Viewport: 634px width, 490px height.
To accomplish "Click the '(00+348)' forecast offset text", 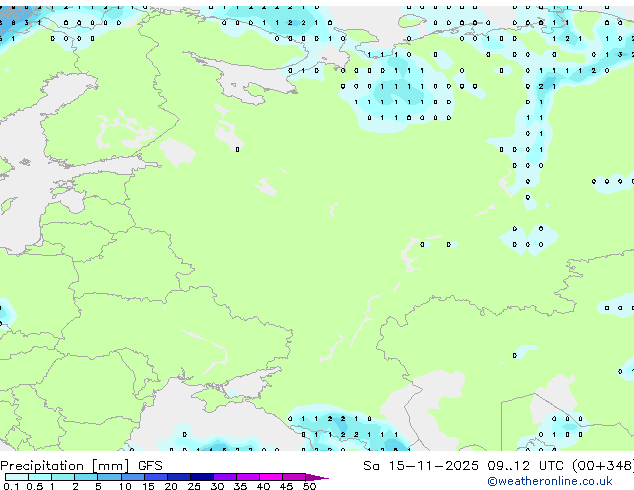I will (x=603, y=466).
